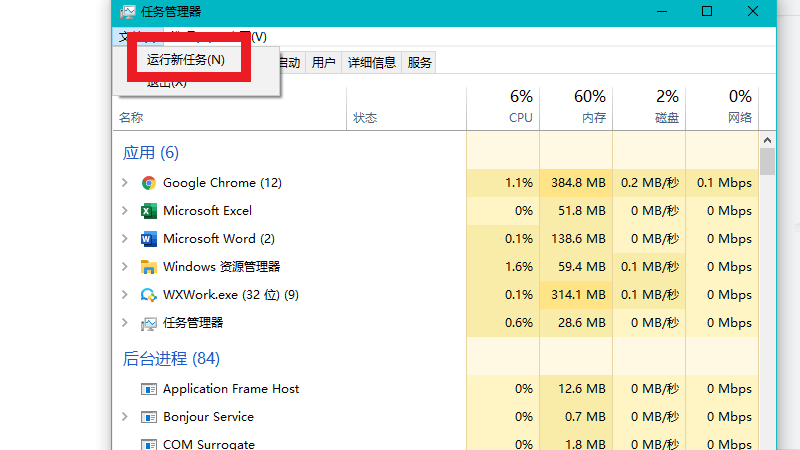Select the 任务管理器 process row icon
The width and height of the screenshot is (800, 450).
pyautogui.click(x=149, y=323)
